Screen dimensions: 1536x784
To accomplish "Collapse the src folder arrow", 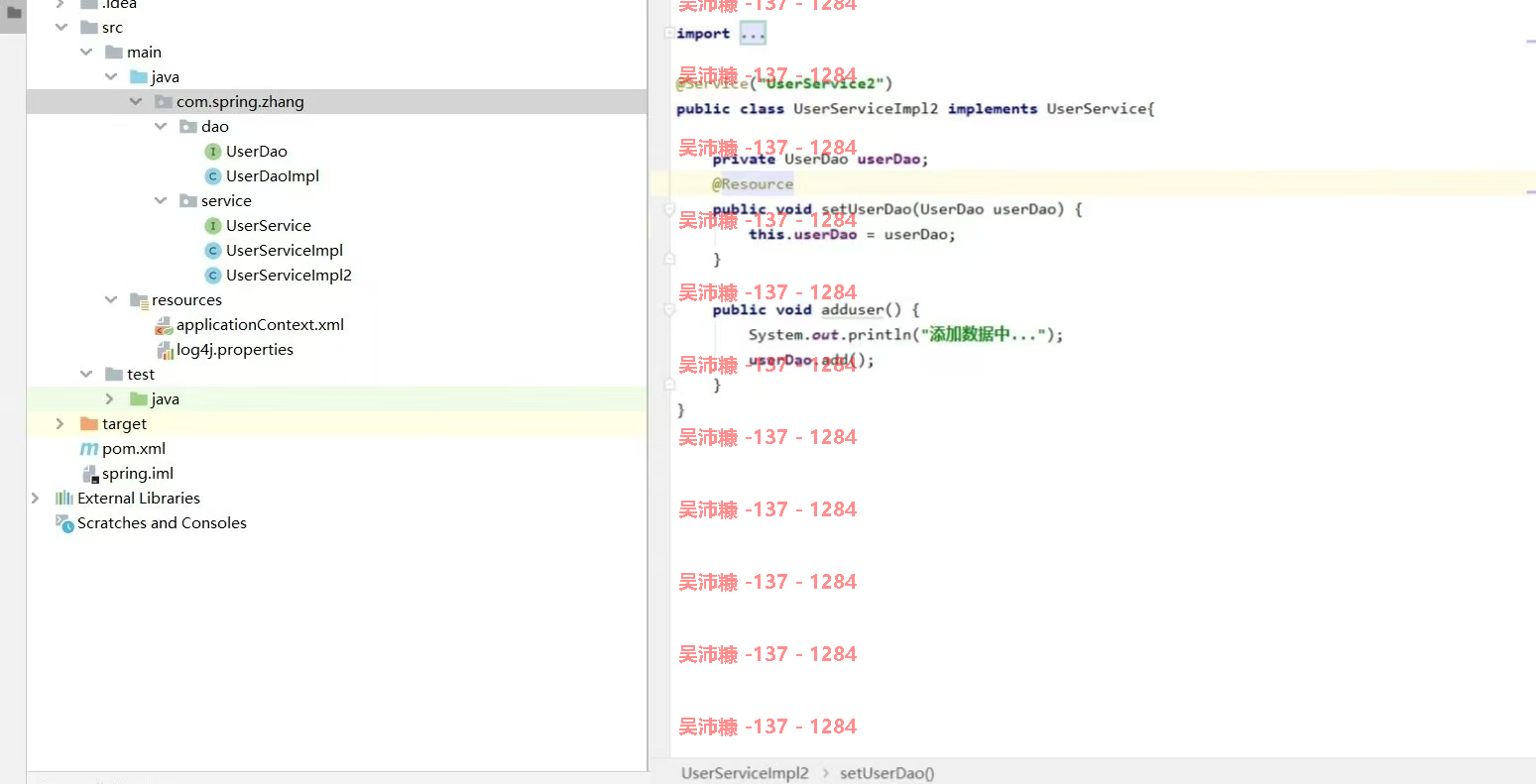I will pyautogui.click(x=61, y=28).
